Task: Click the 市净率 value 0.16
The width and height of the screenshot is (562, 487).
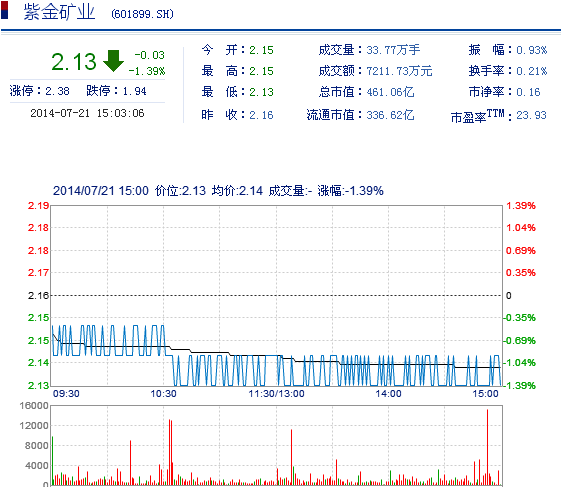Action: click(528, 92)
